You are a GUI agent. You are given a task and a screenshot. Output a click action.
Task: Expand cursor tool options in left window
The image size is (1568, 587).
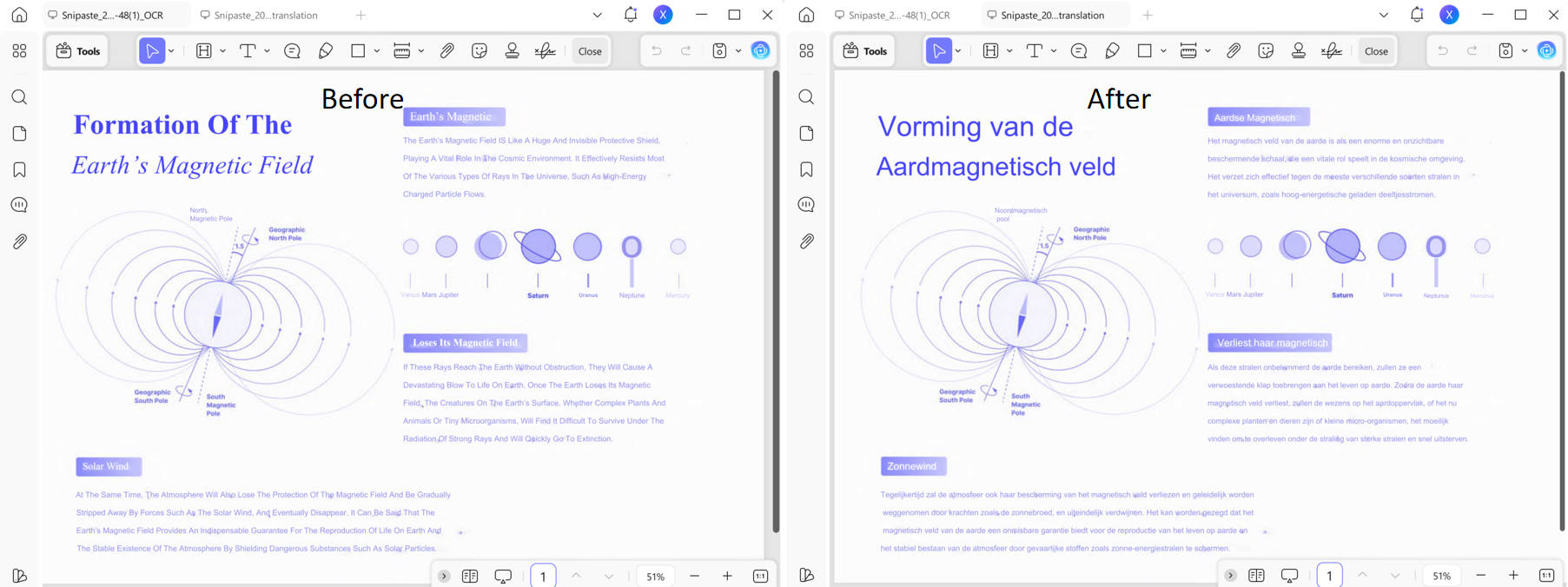172,51
